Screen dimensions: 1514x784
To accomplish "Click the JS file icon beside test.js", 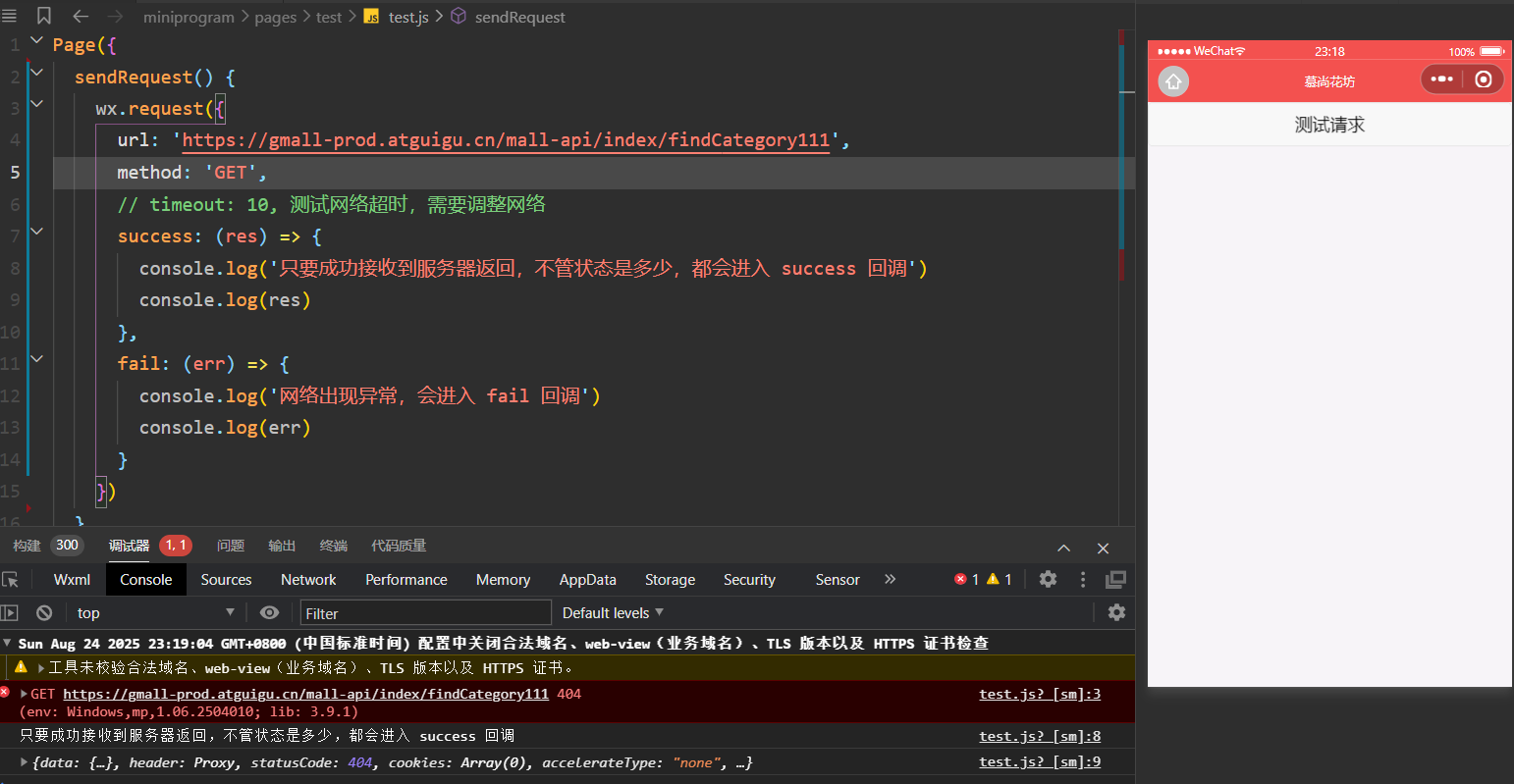I will click(x=371, y=17).
